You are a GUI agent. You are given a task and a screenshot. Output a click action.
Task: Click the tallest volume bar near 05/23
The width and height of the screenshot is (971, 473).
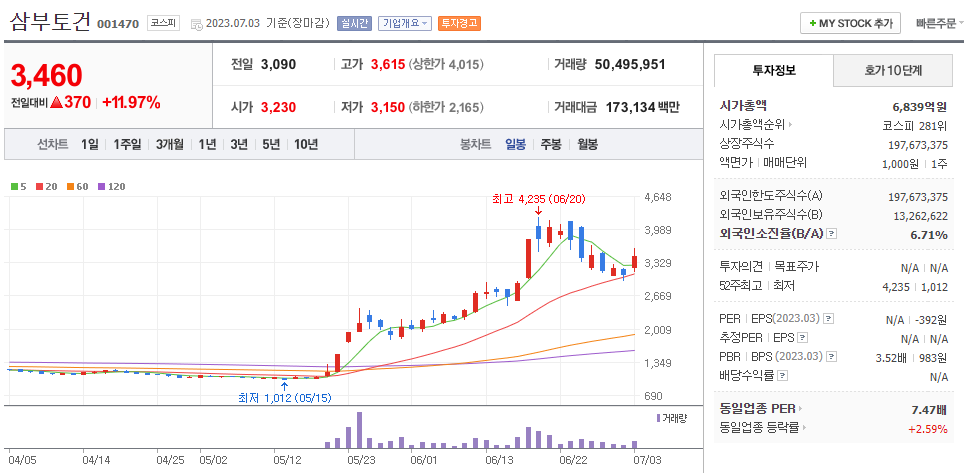tap(359, 430)
